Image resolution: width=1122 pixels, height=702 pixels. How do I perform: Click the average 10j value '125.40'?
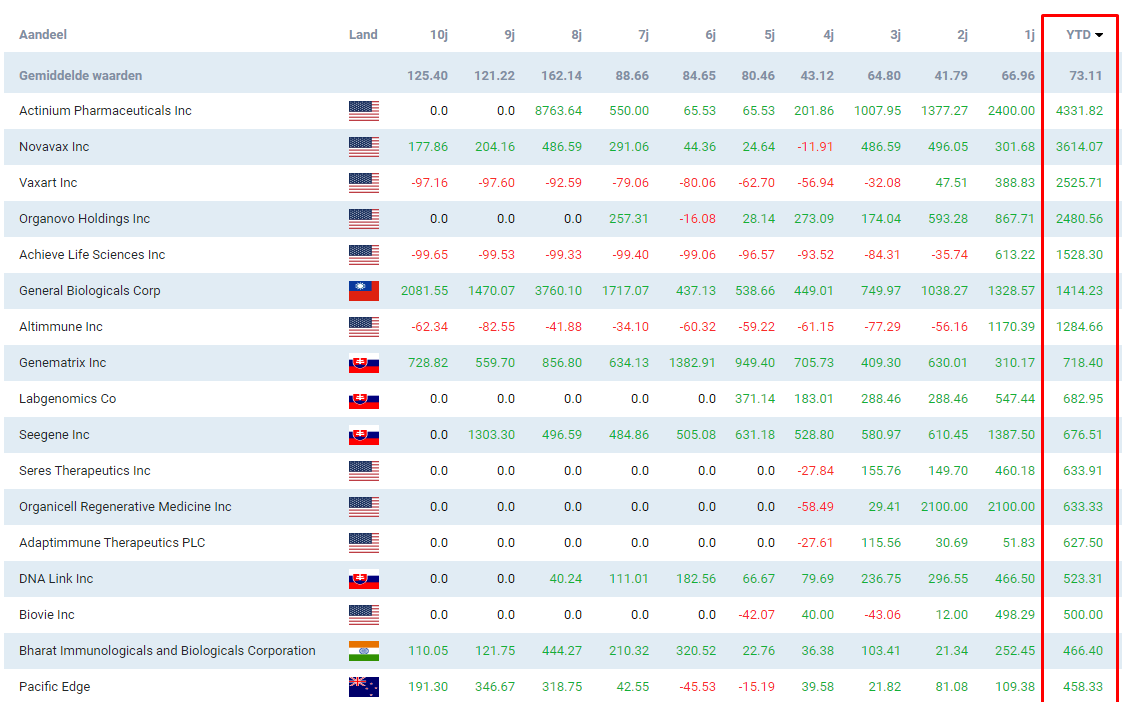coord(428,76)
